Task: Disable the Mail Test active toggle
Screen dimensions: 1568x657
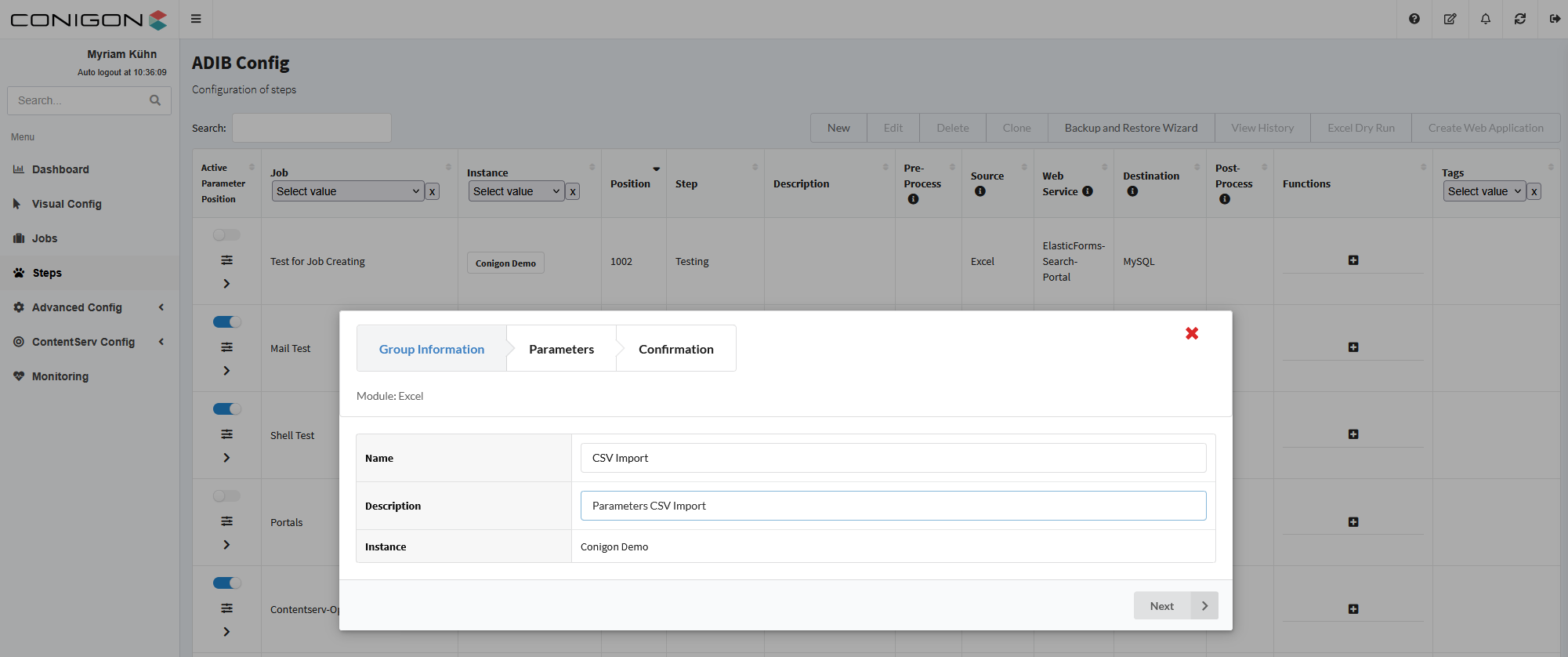Action: pos(226,322)
